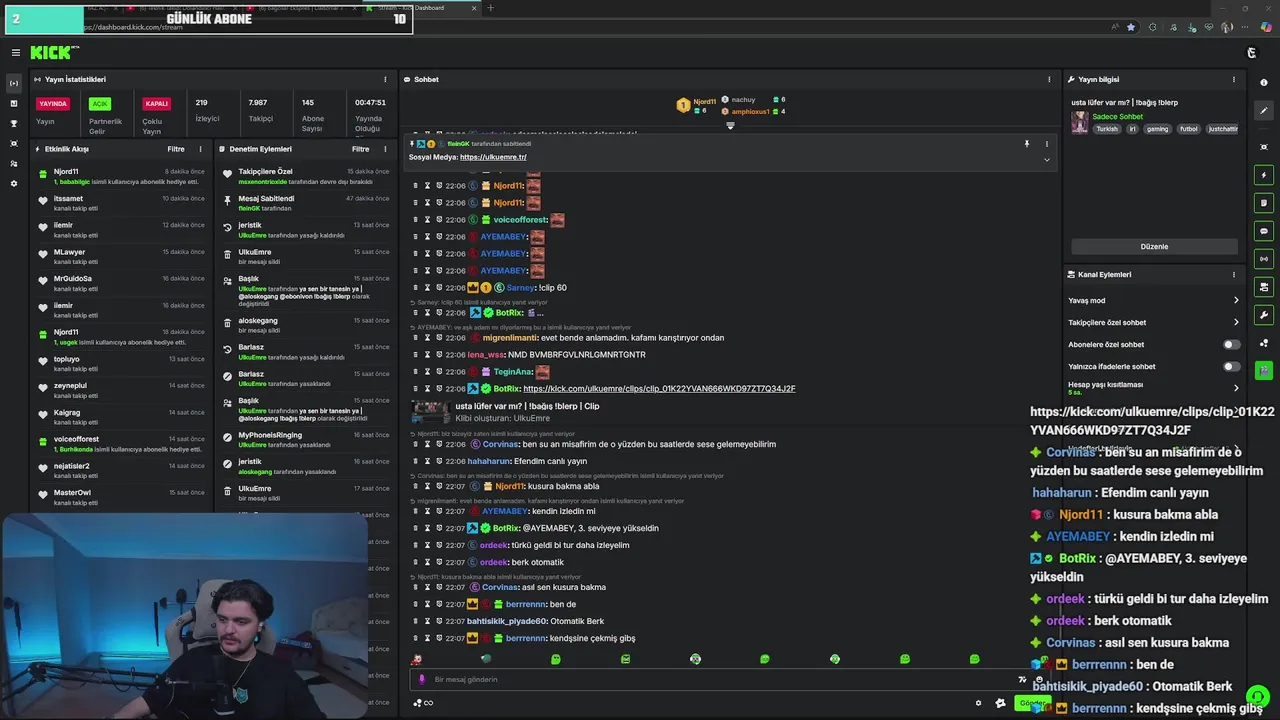Open the analytics chart icon in left sidebar
Image resolution: width=1280 pixels, height=720 pixels.
pos(14,103)
